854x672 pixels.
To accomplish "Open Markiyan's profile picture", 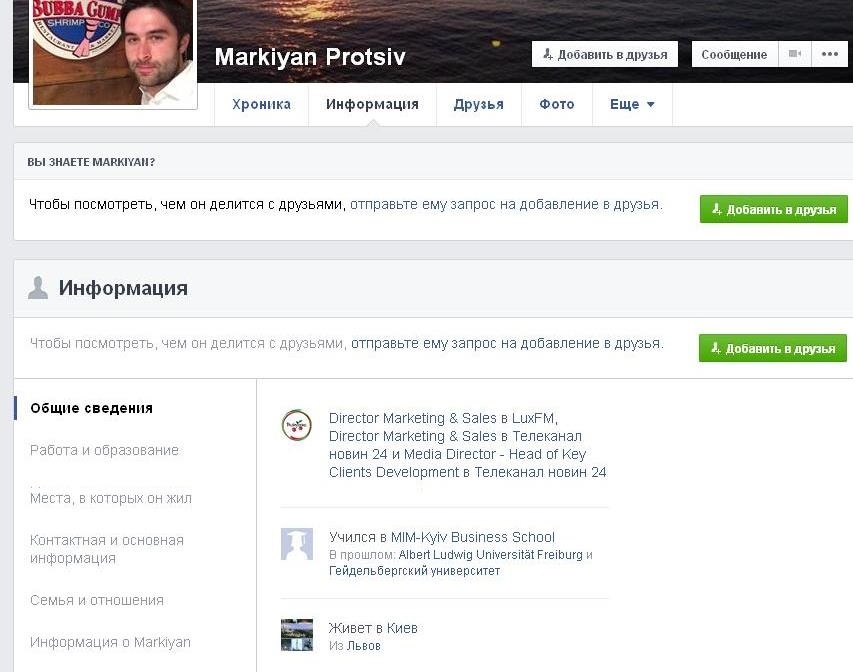I will click(x=113, y=53).
